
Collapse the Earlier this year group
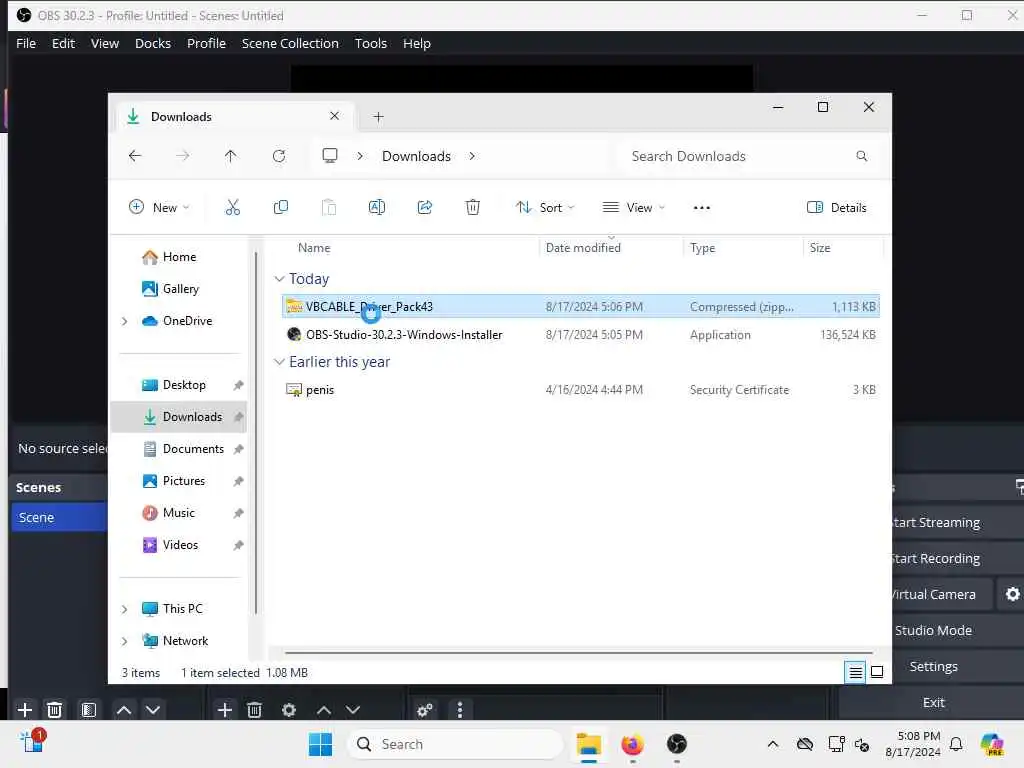[280, 362]
